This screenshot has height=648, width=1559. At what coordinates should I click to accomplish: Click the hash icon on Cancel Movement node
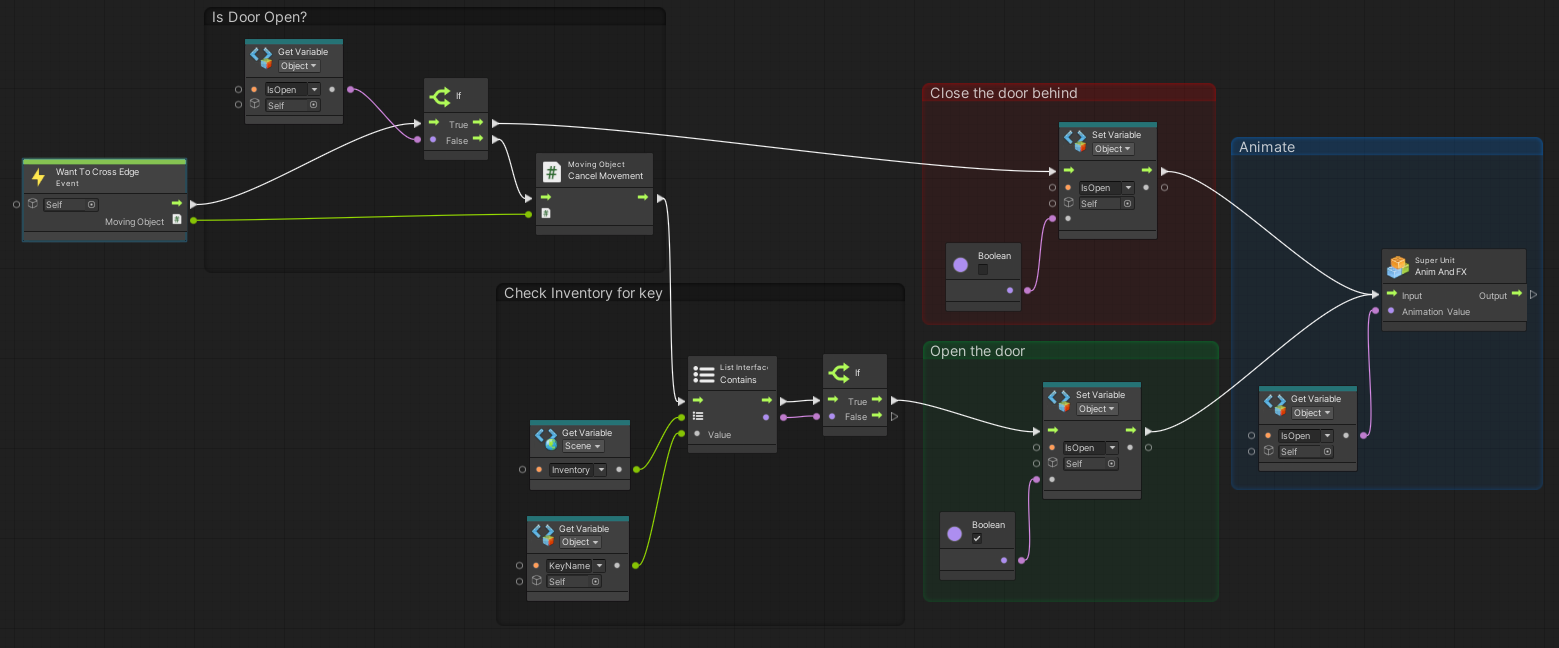click(x=551, y=171)
